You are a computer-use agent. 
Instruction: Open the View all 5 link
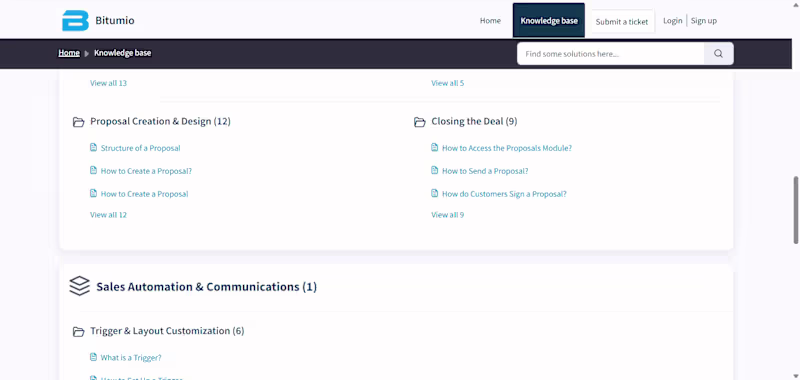click(447, 83)
